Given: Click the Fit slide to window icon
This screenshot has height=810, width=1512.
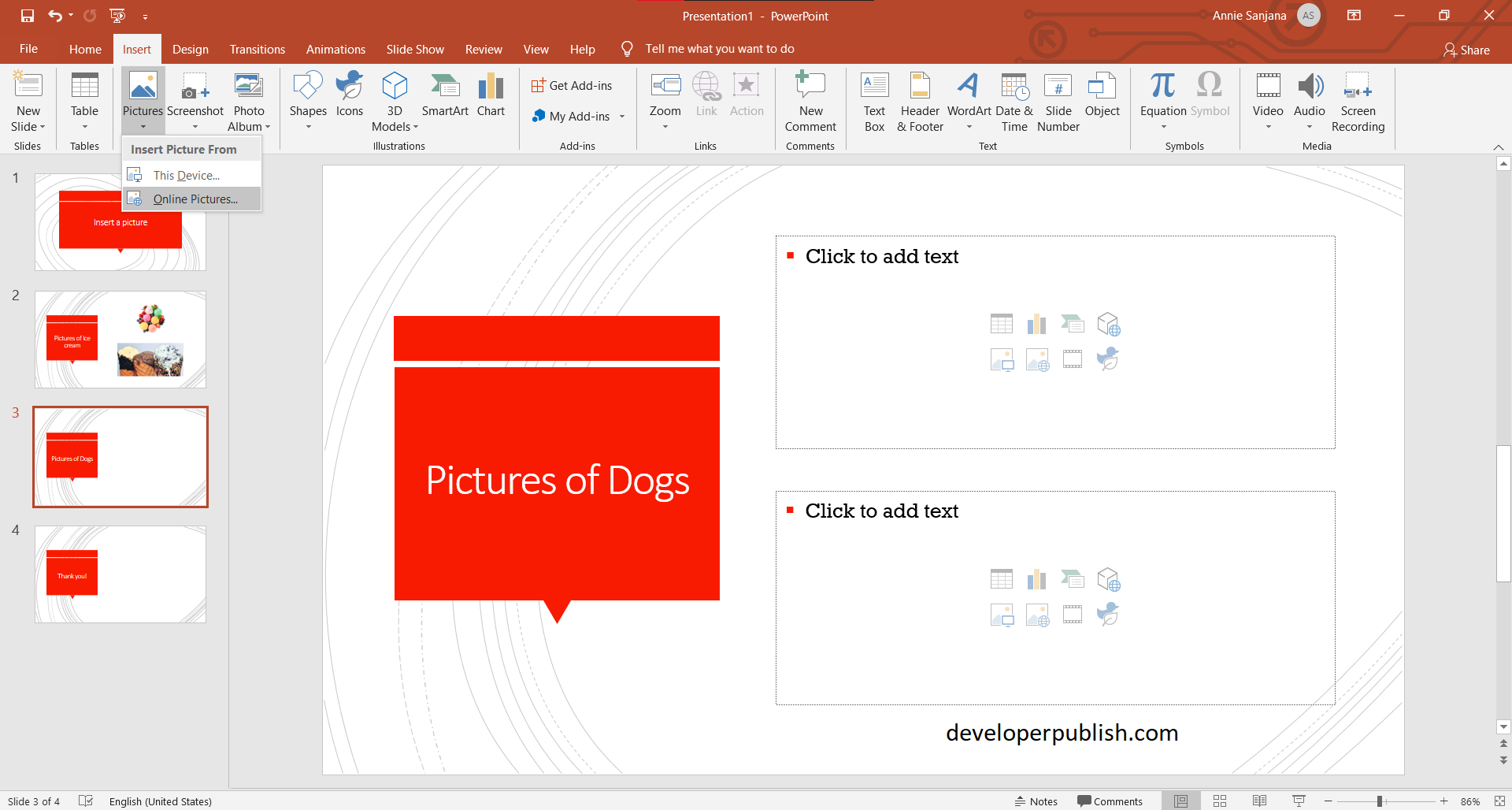Looking at the screenshot, I should tap(1499, 801).
